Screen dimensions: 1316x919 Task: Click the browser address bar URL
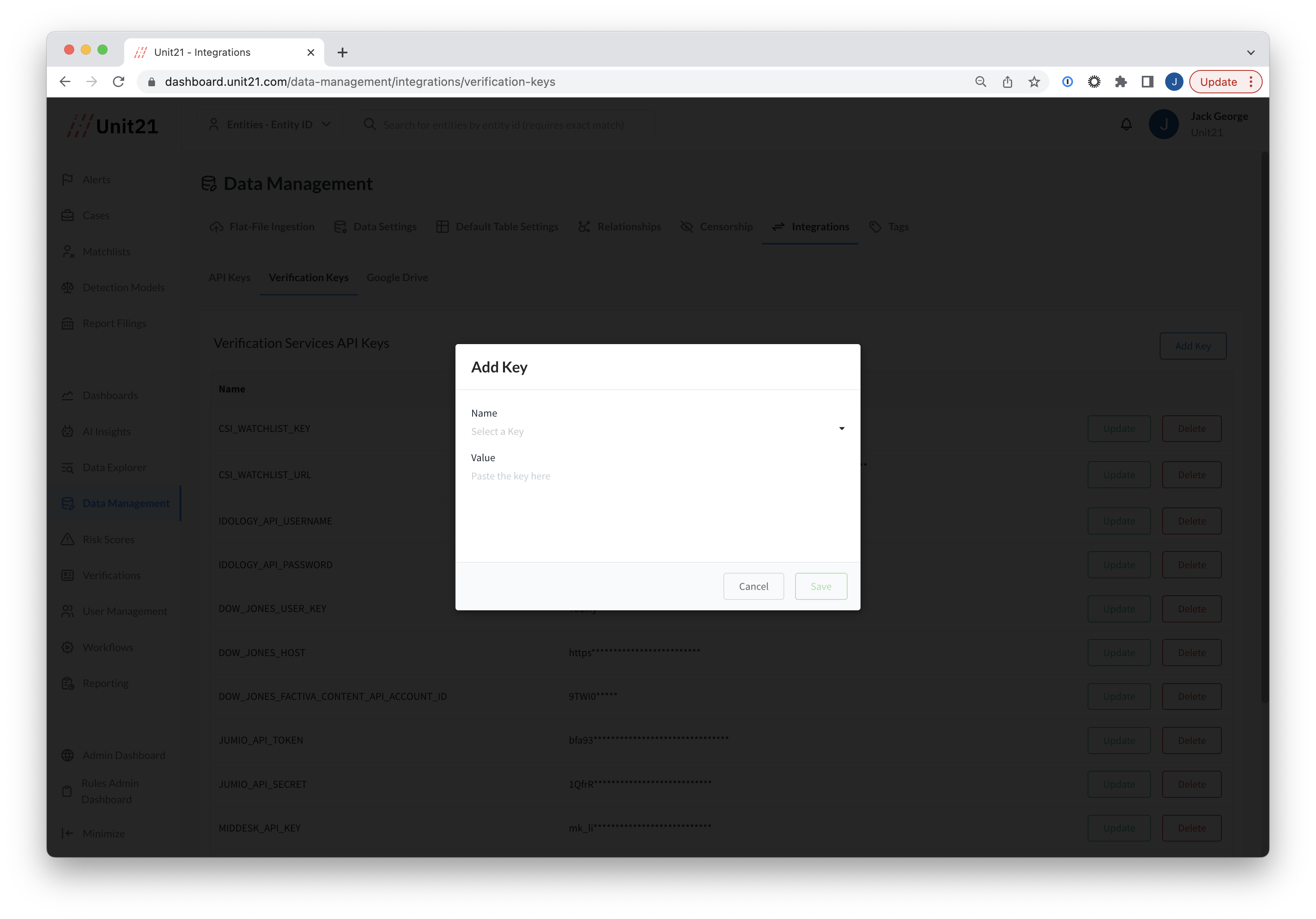pyautogui.click(x=359, y=82)
